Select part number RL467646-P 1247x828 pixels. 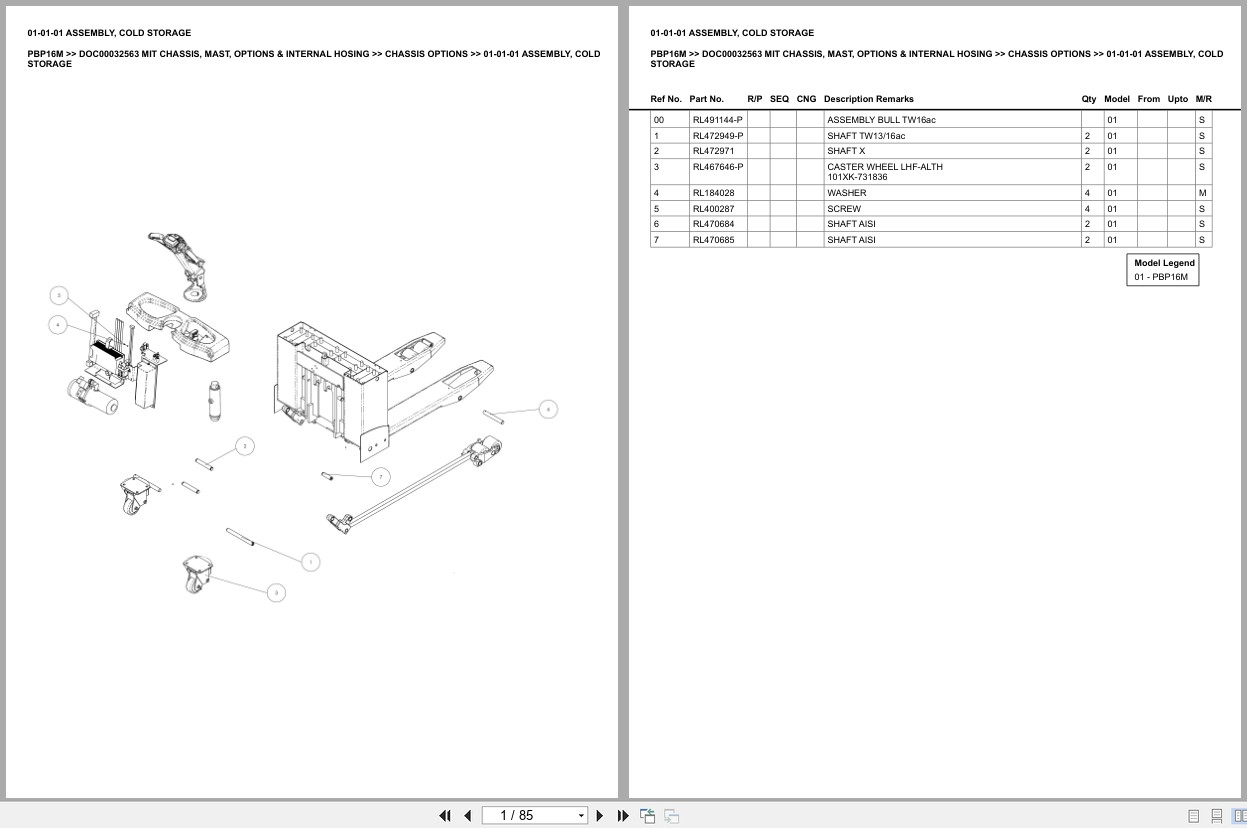[718, 167]
